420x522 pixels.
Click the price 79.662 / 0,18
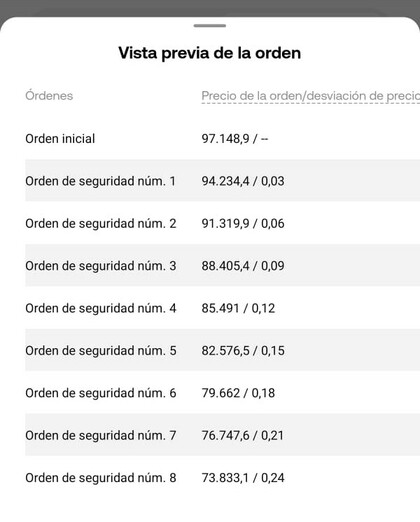coord(238,393)
